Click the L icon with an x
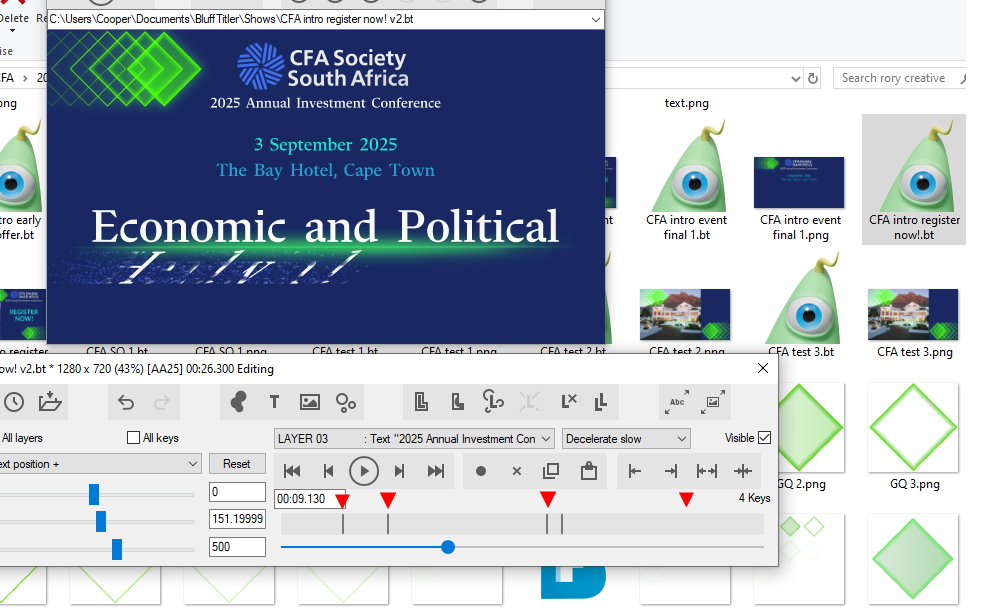The image size is (1000, 608). pyautogui.click(x=568, y=401)
